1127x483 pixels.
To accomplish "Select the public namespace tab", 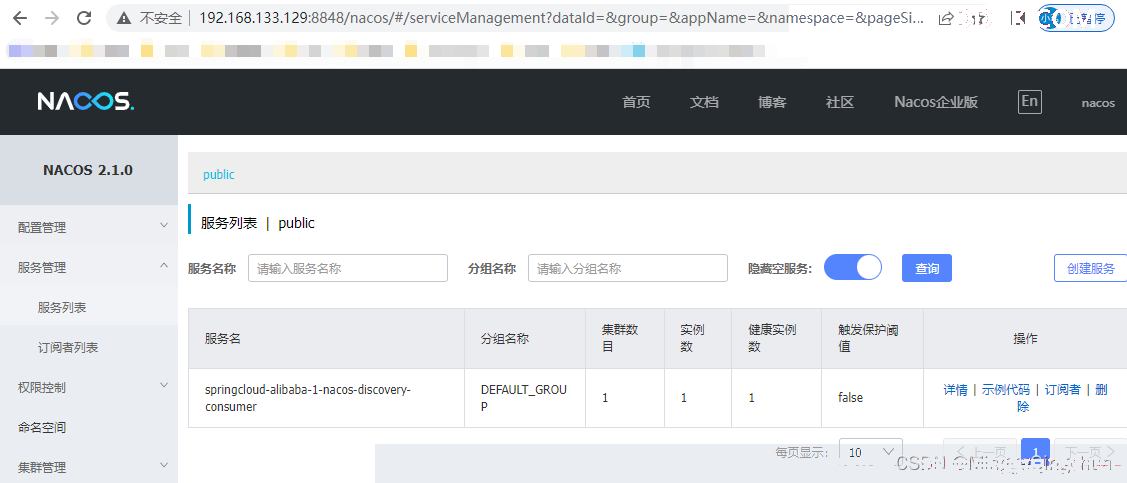I will (x=218, y=175).
